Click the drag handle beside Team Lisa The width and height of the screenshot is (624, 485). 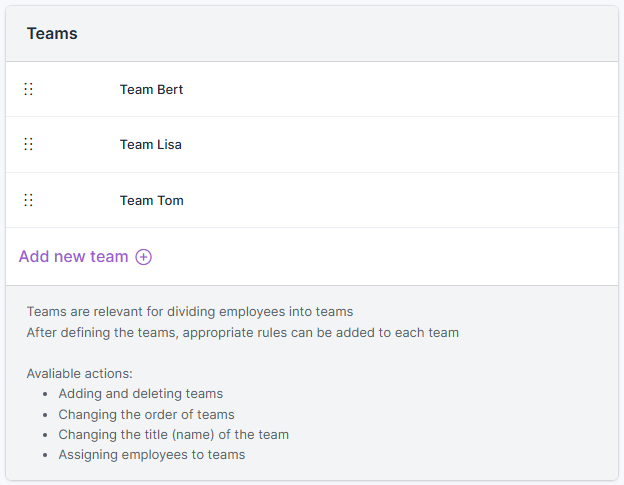pyautogui.click(x=28, y=144)
